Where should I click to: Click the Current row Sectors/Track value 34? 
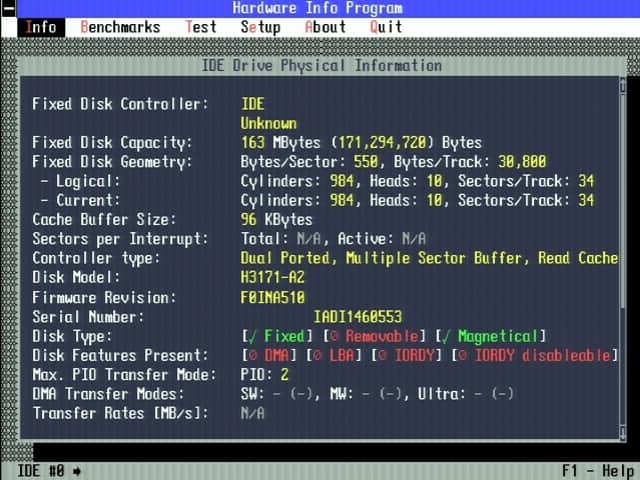(586, 200)
